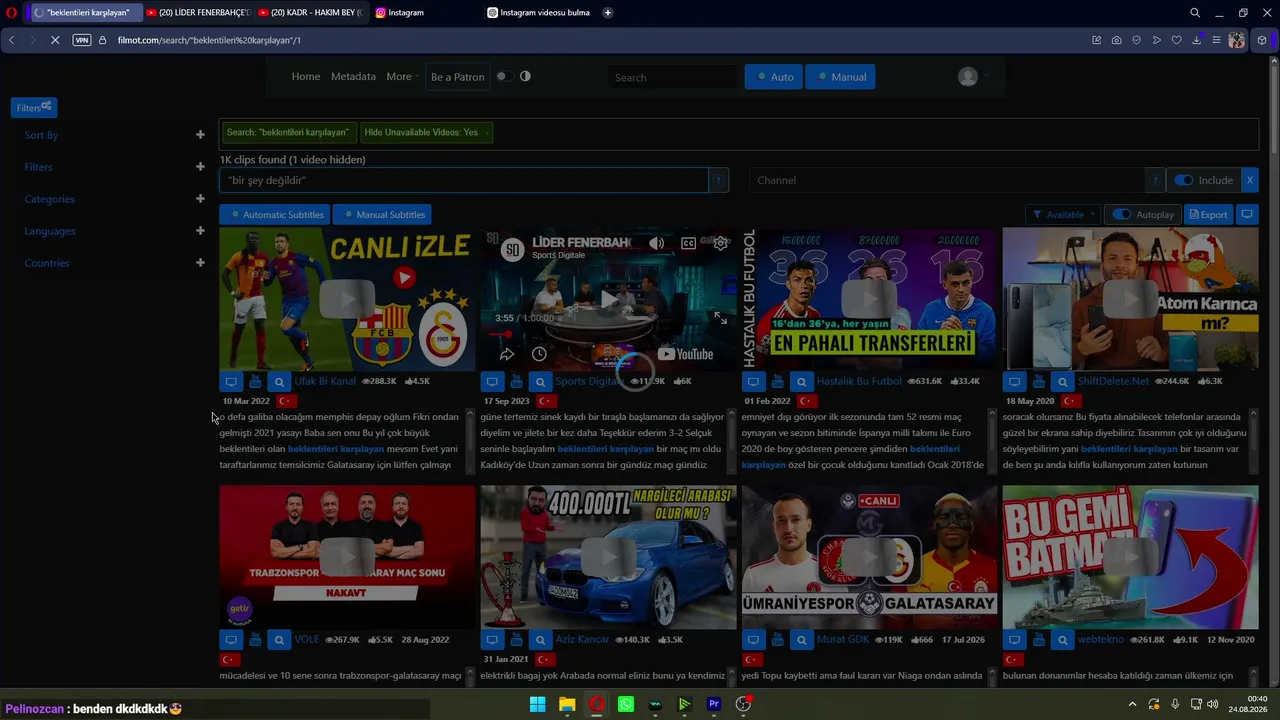
Task: Click Share arrow in embedded video player
Action: click(507, 354)
